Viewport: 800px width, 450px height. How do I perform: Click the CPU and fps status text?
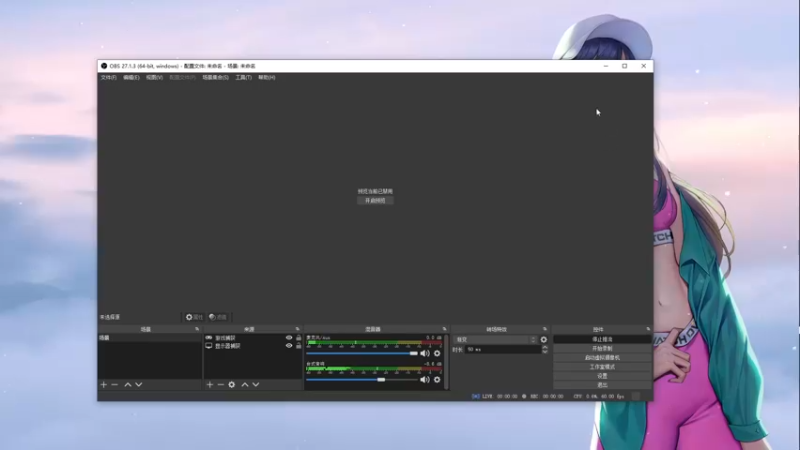point(598,396)
